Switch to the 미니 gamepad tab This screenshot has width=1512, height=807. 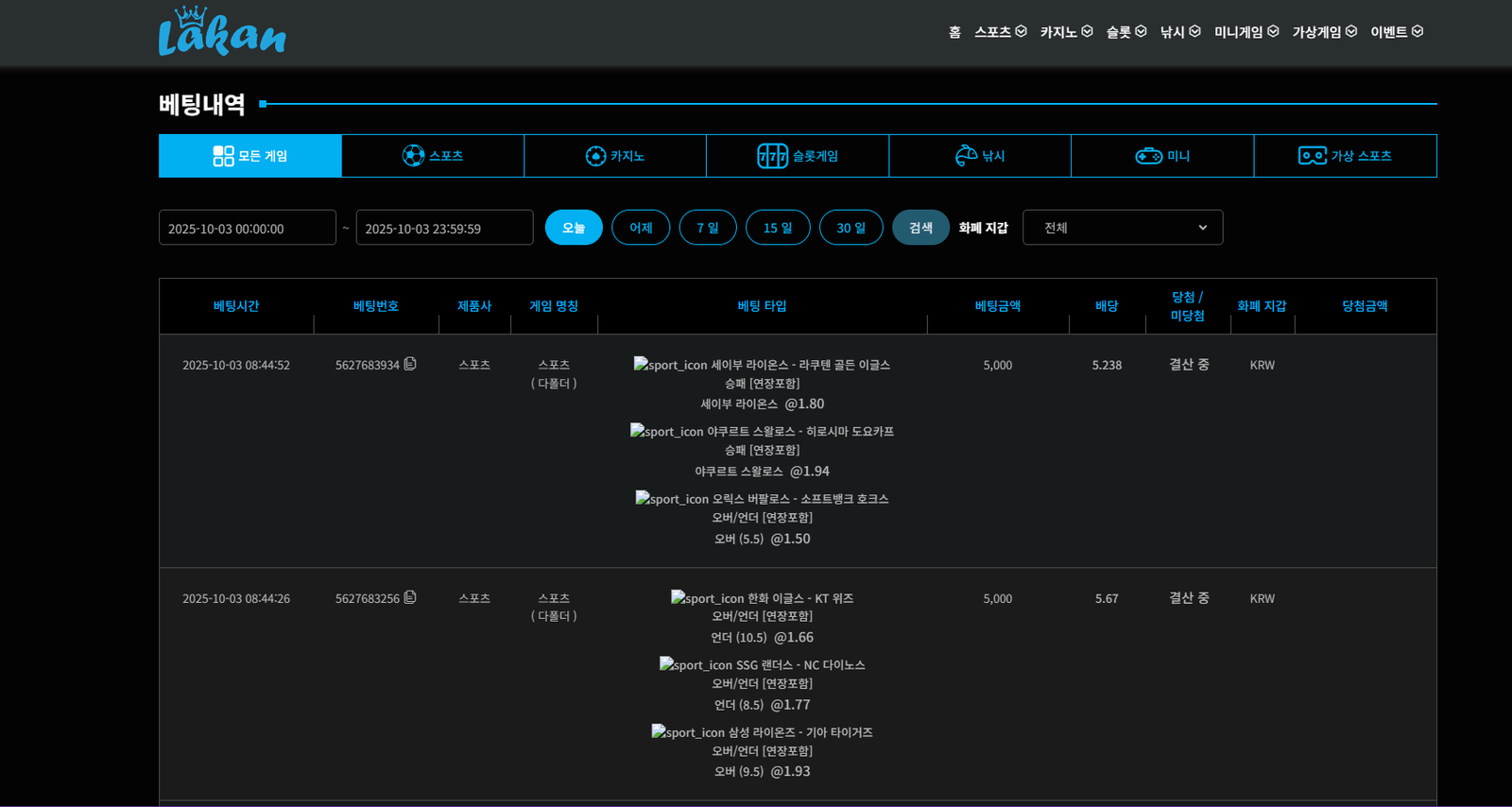1162,156
